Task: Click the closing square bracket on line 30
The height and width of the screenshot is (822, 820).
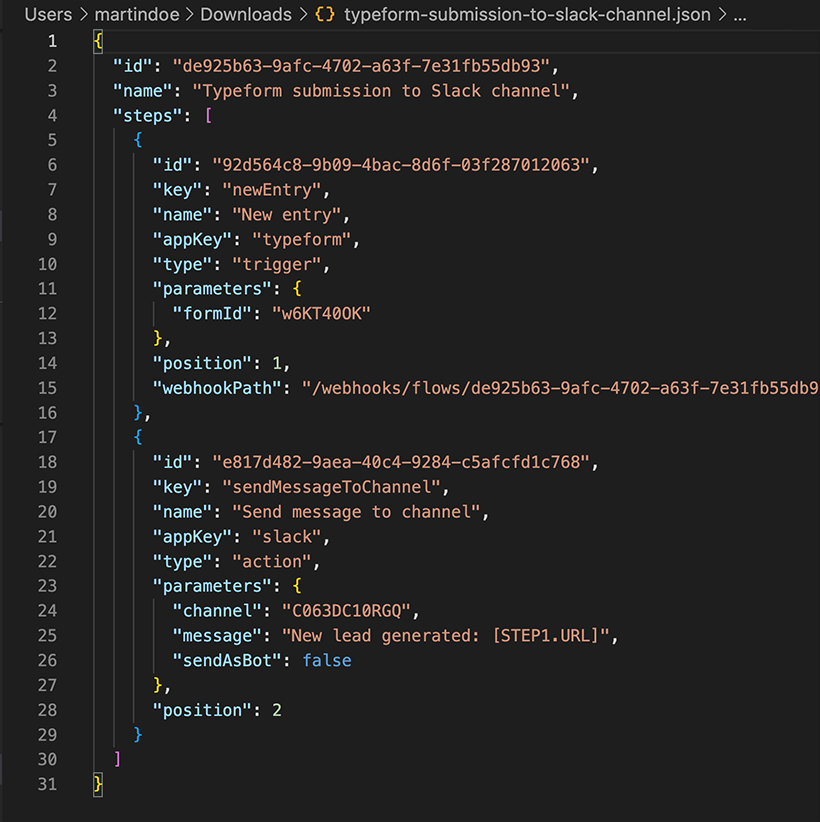Action: point(117,759)
